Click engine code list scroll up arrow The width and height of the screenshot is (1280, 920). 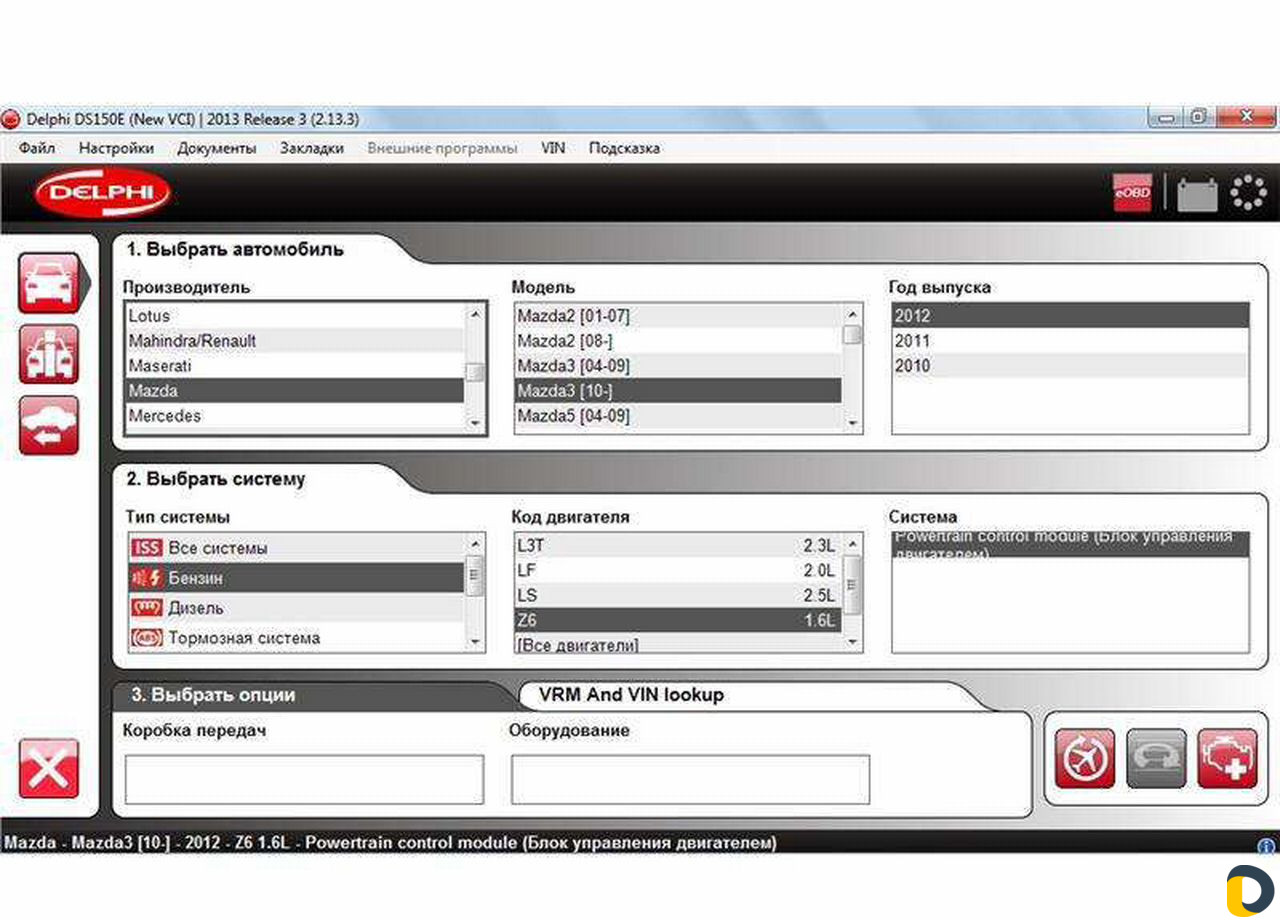click(852, 544)
